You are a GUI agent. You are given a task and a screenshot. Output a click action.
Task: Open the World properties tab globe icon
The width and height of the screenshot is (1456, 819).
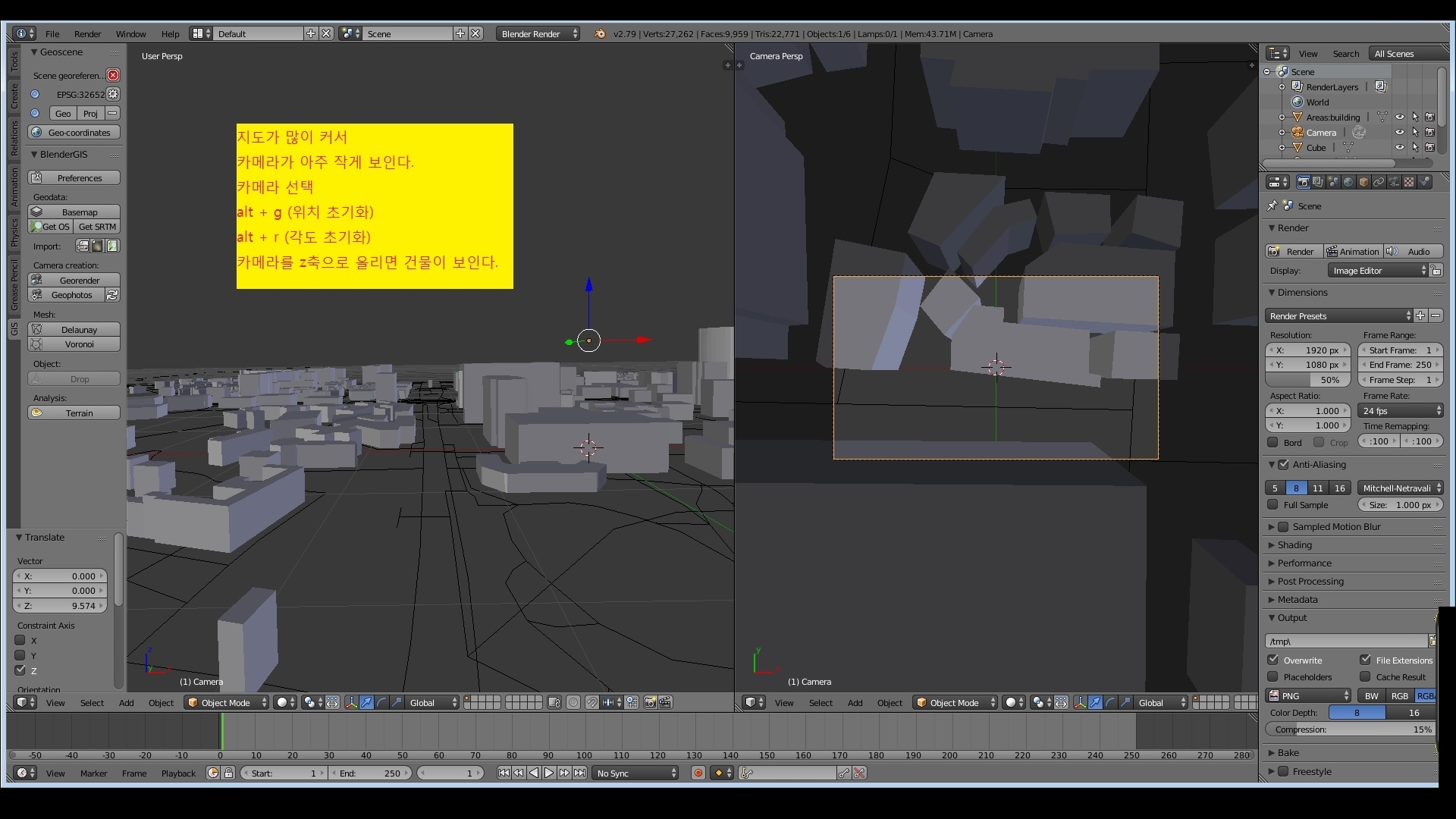tap(1348, 182)
